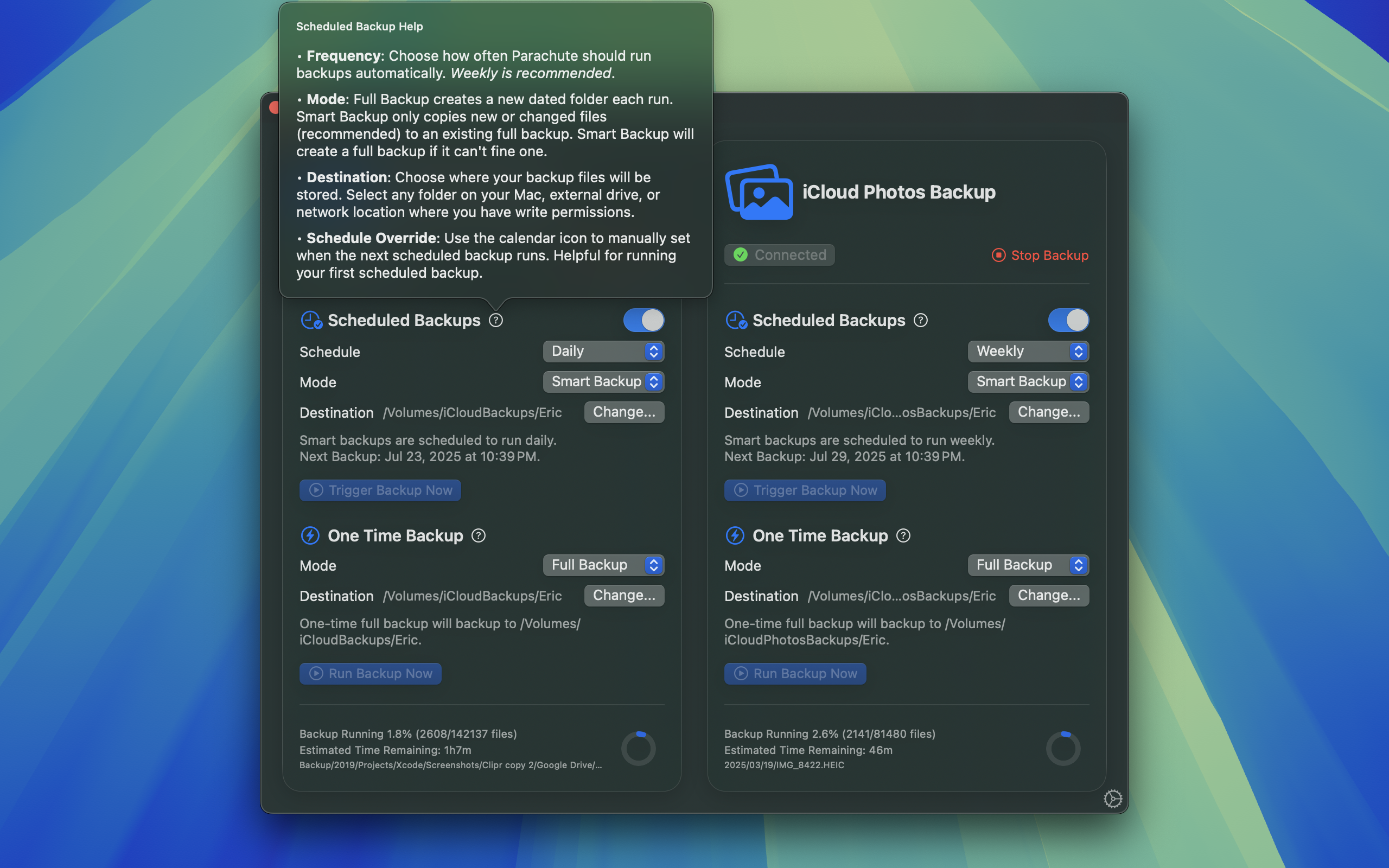1389x868 pixels.
Task: Open help for iCloud Photos One Time Backup
Action: pos(903,535)
